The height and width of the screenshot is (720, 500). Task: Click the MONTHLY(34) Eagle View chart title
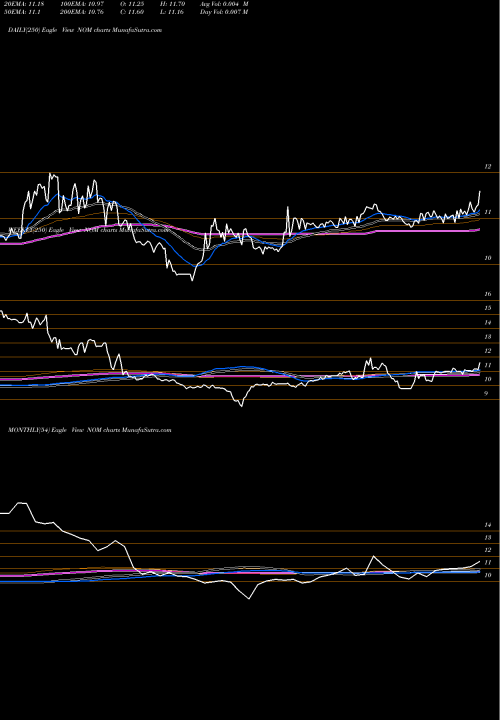point(90,430)
